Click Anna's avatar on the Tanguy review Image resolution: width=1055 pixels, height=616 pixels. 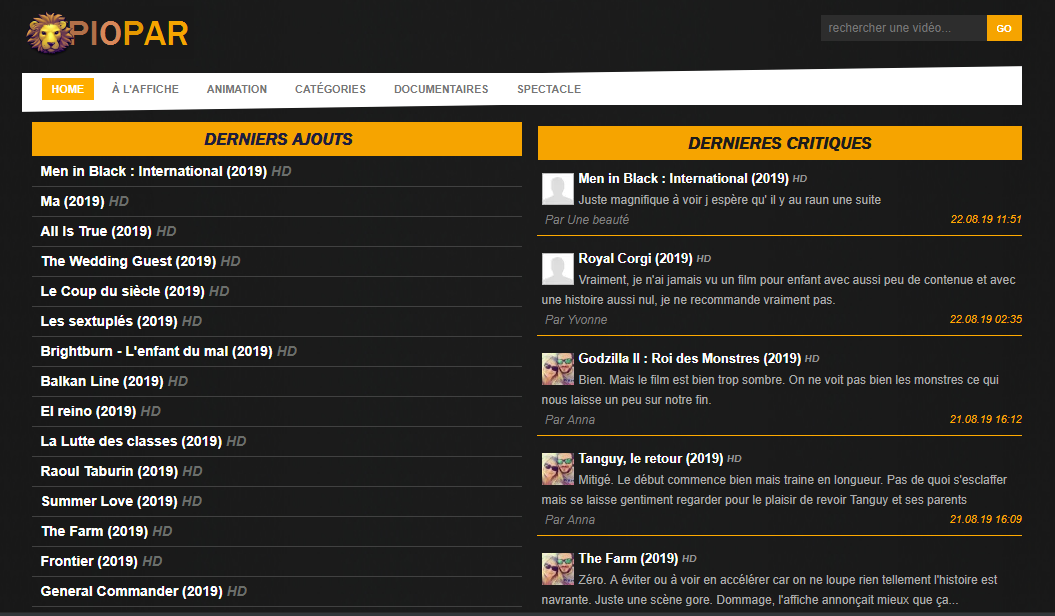[x=558, y=469]
